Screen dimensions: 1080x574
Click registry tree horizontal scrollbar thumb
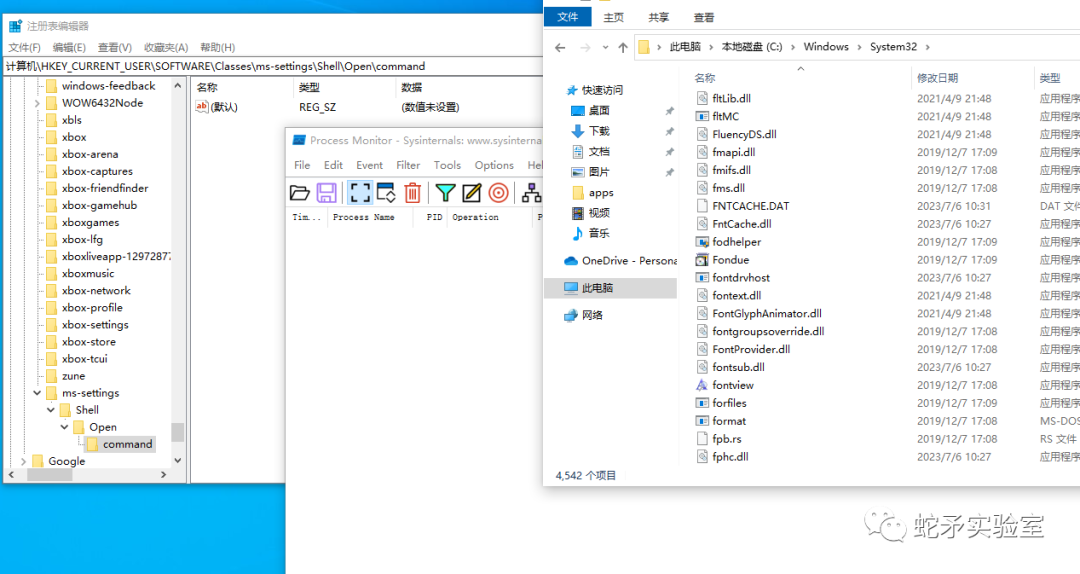pos(49,475)
